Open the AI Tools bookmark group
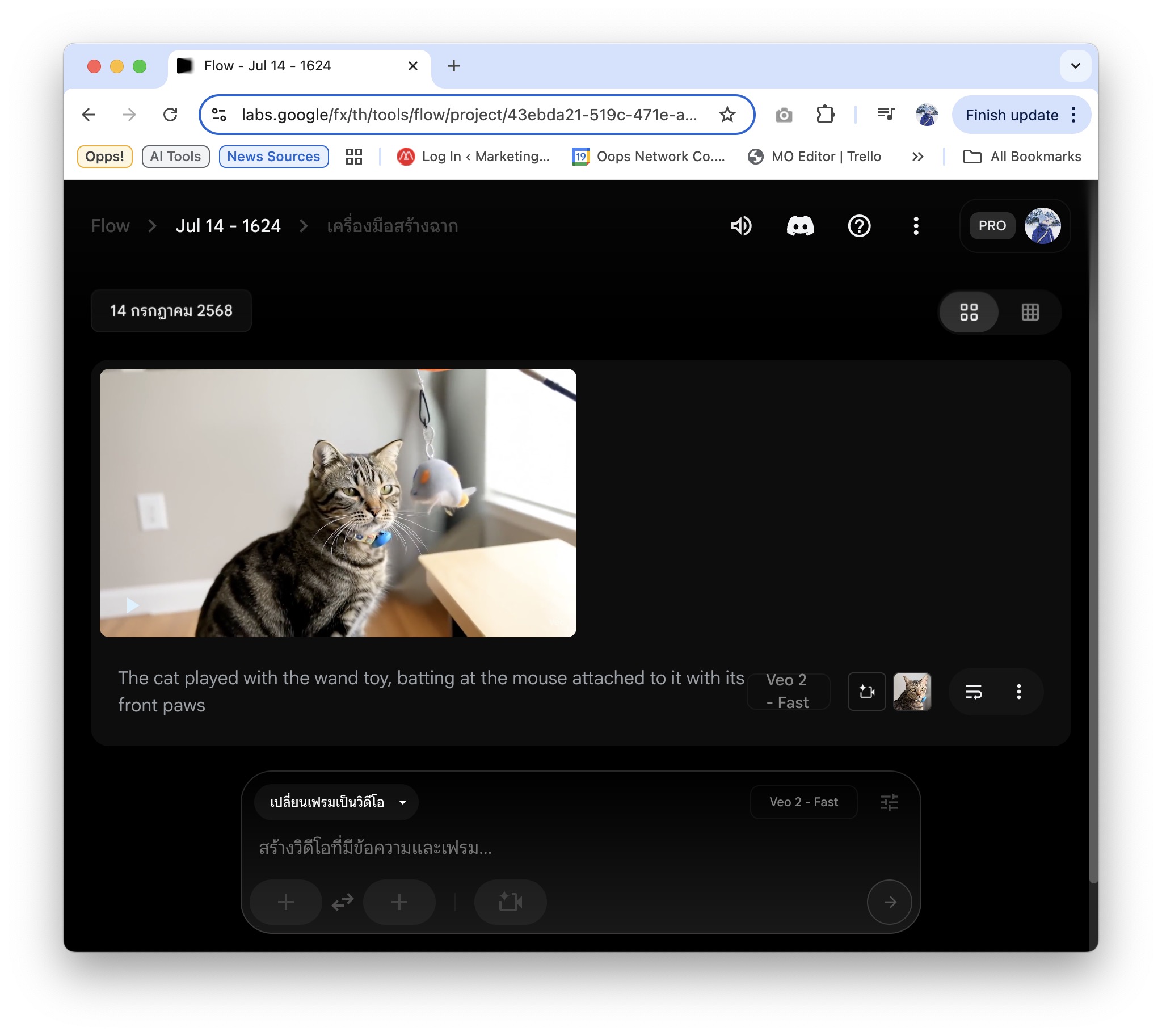 pos(175,157)
